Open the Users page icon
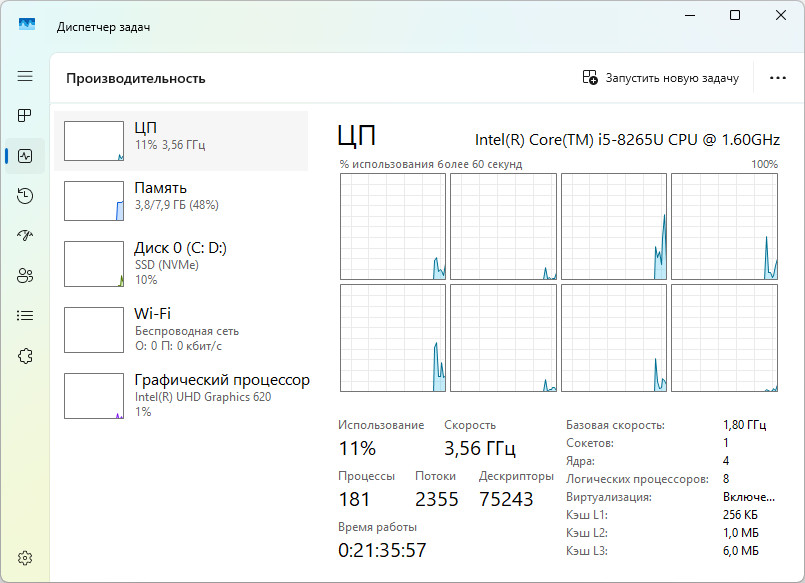Screen dimensions: 805x583 (25, 276)
